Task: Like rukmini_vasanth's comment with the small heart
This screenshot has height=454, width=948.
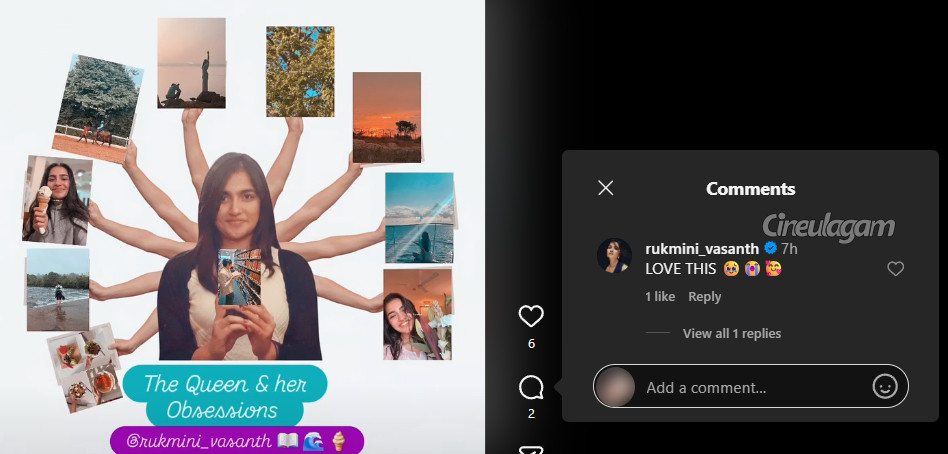Action: click(x=895, y=268)
